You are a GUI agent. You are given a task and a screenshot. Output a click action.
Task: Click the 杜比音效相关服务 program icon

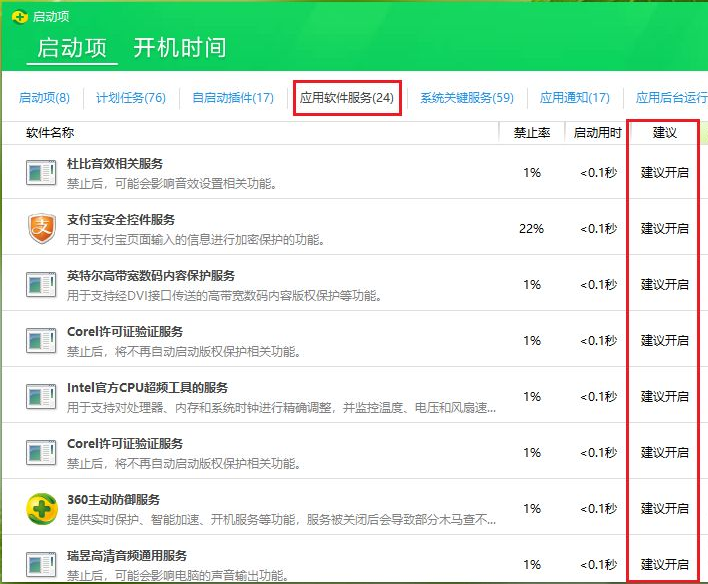(42, 173)
